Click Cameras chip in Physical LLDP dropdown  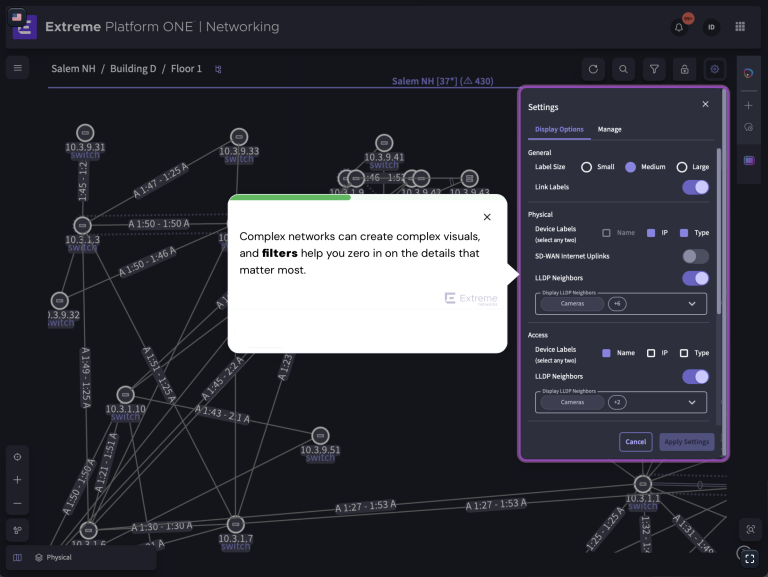572,304
